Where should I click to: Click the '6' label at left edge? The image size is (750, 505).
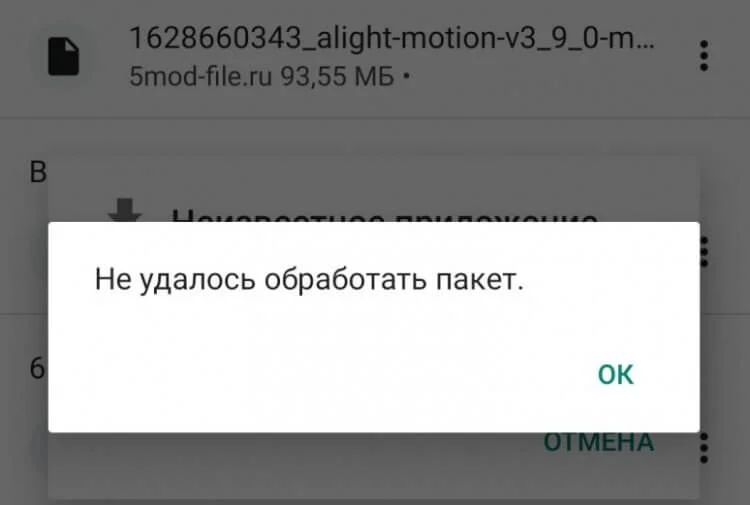[x=37, y=369]
